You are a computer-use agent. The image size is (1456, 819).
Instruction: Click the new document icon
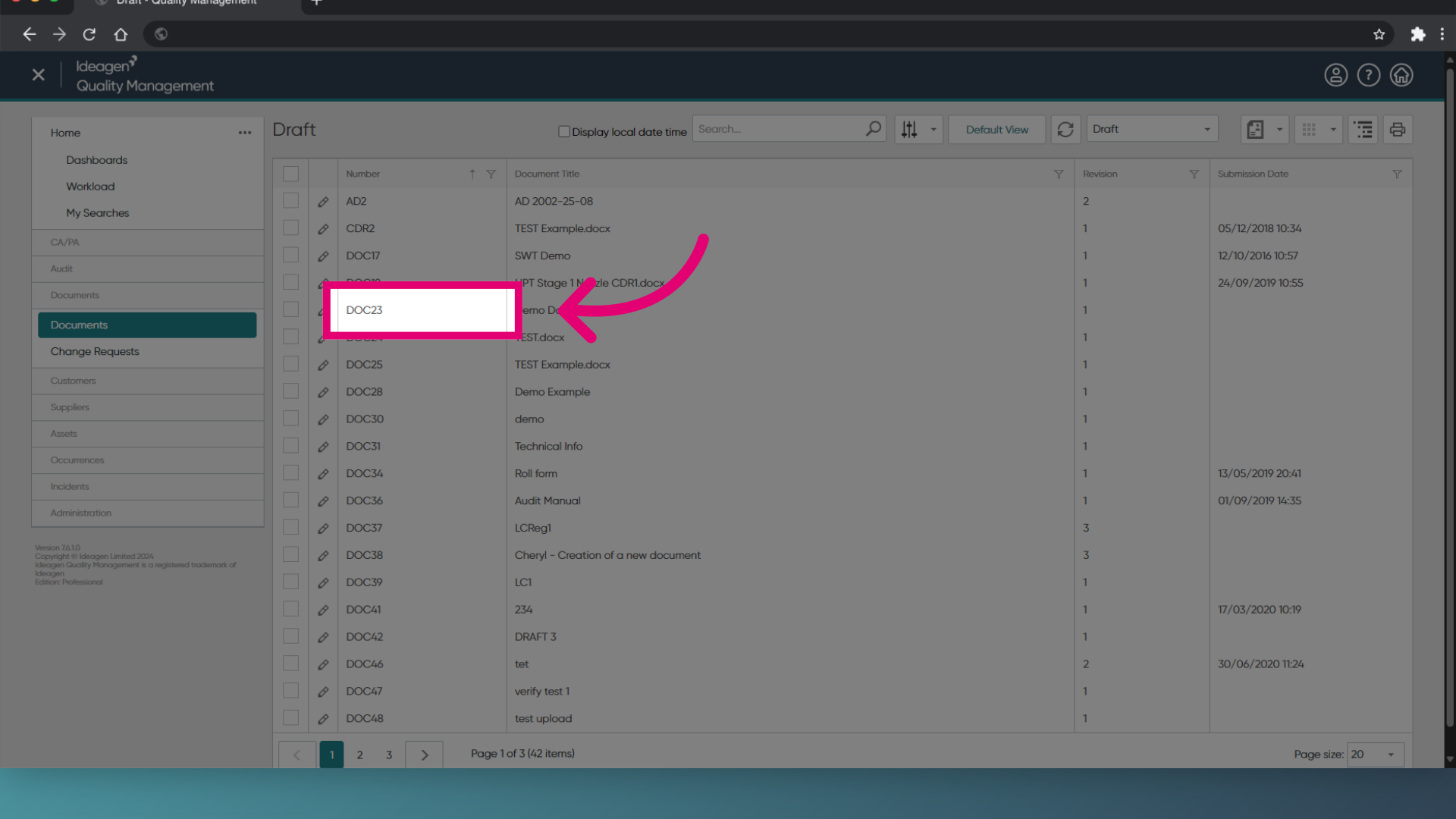(x=1255, y=130)
